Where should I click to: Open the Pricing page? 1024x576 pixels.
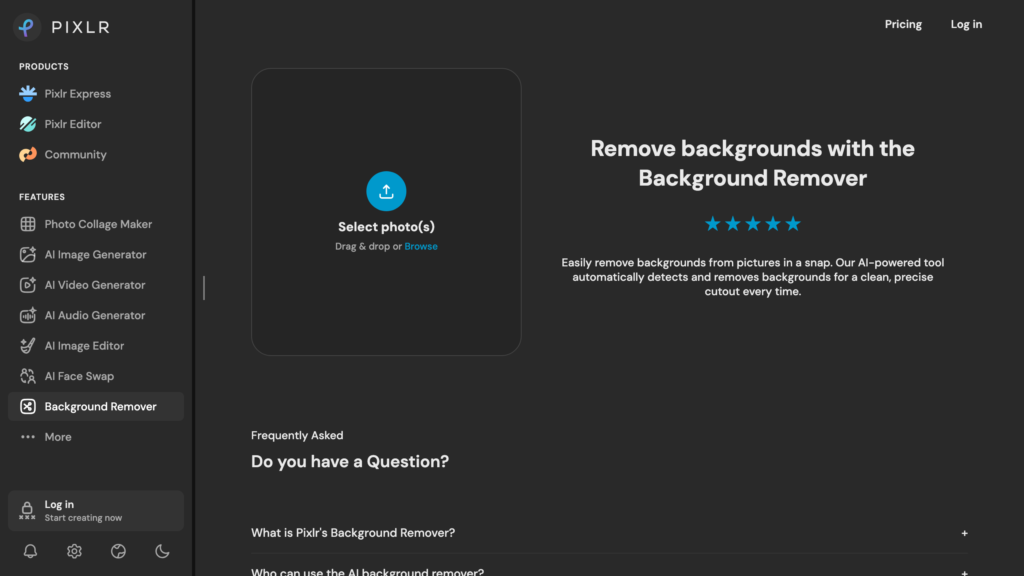(x=903, y=24)
